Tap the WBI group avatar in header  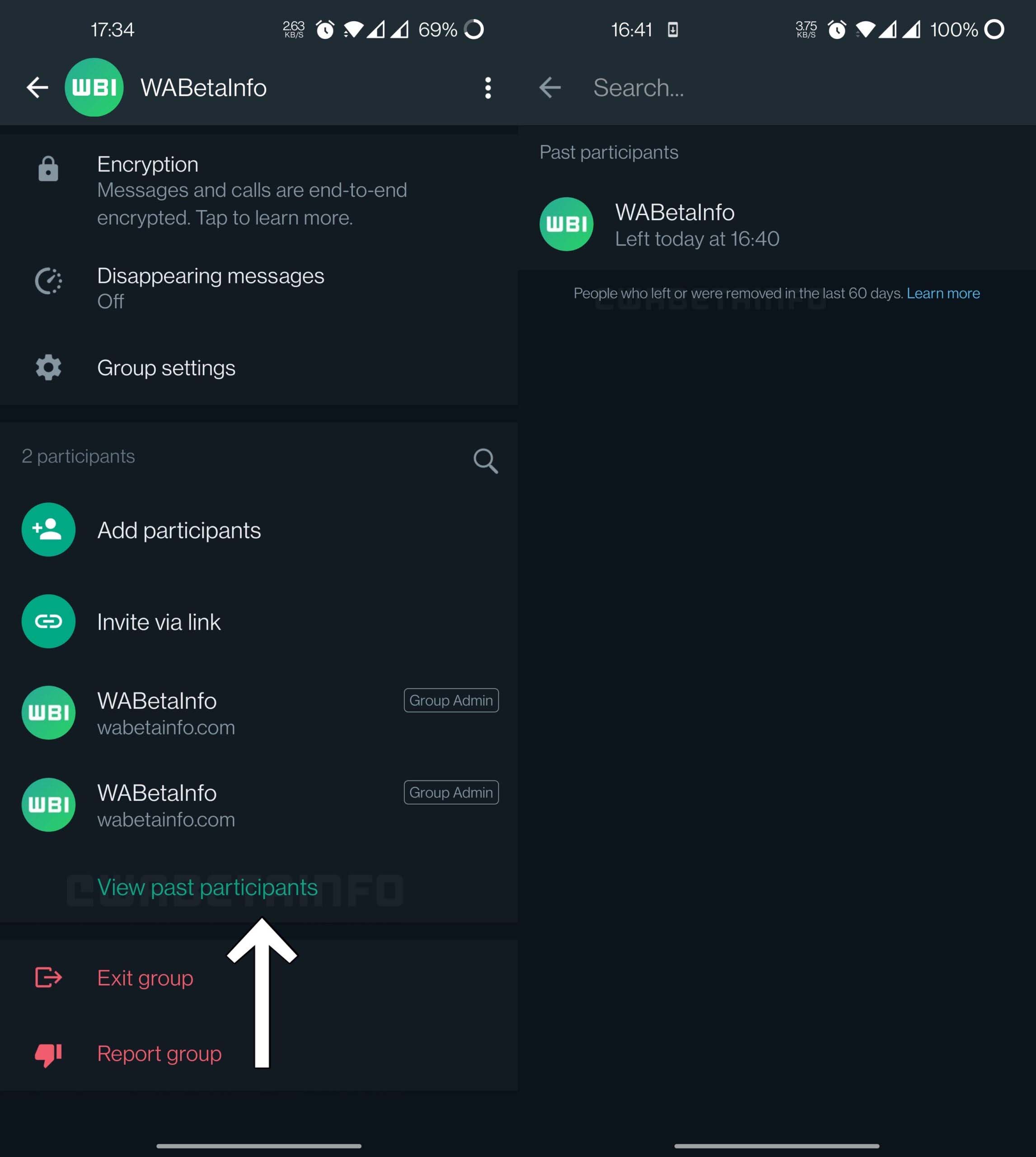pyautogui.click(x=94, y=88)
